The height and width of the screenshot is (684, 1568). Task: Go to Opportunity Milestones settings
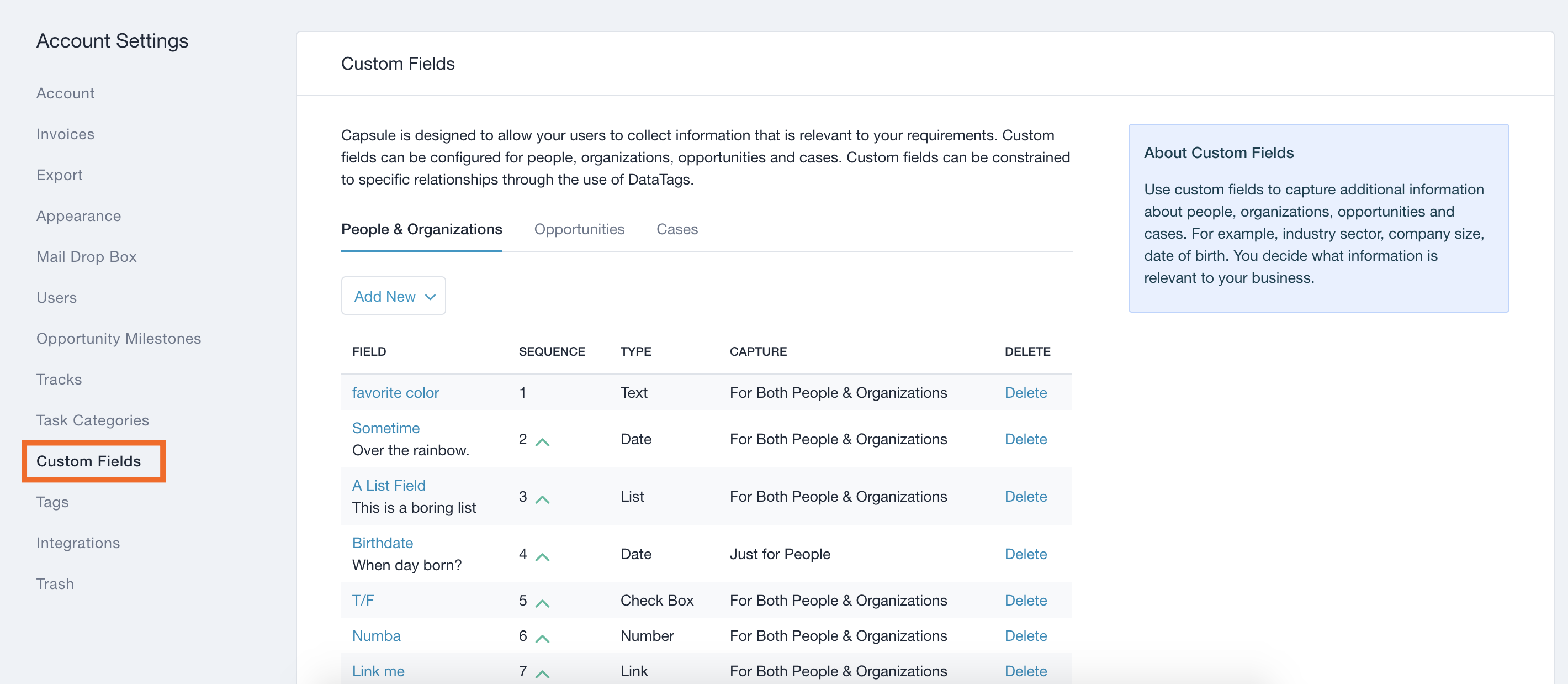(118, 338)
